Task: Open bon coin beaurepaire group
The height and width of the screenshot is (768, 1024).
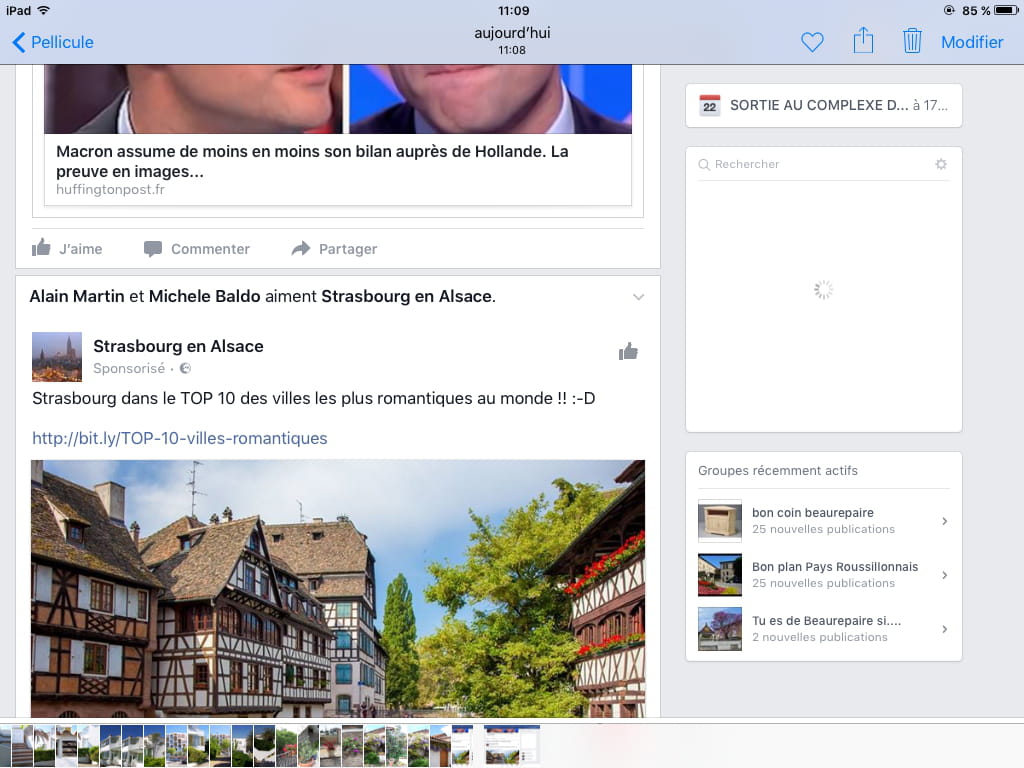Action: click(x=824, y=521)
